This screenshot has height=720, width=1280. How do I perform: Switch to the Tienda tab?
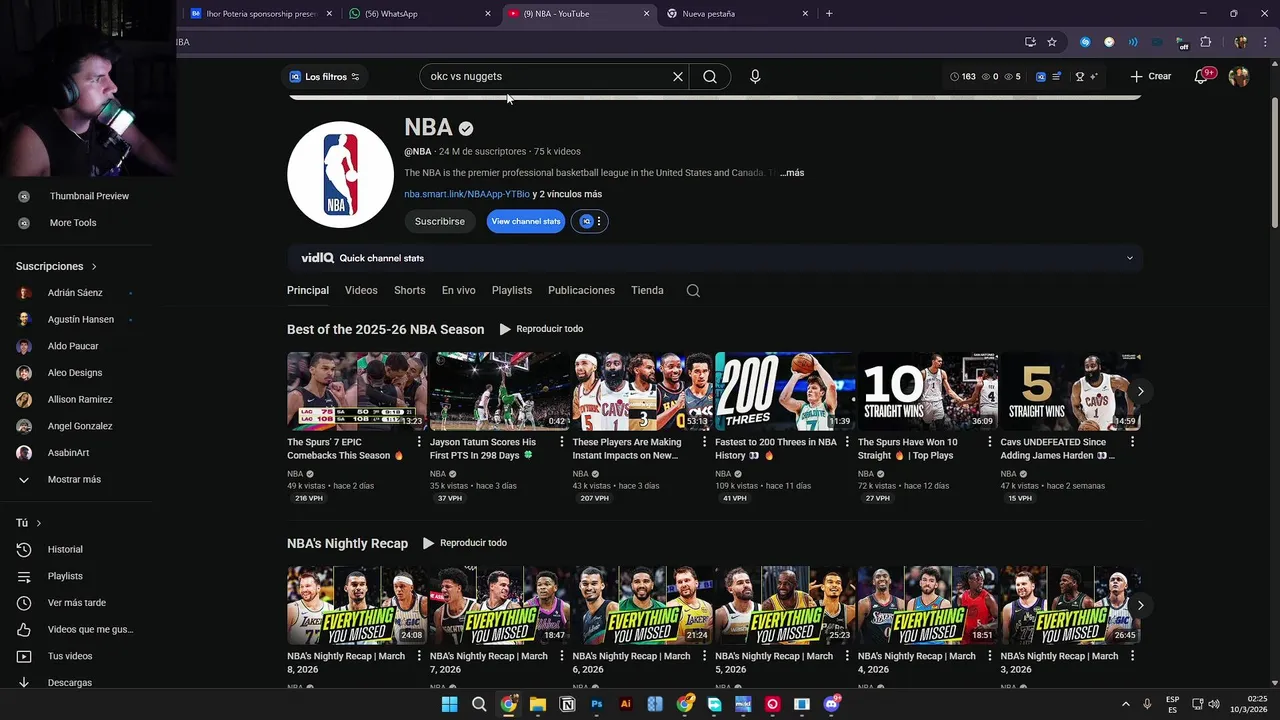647,290
